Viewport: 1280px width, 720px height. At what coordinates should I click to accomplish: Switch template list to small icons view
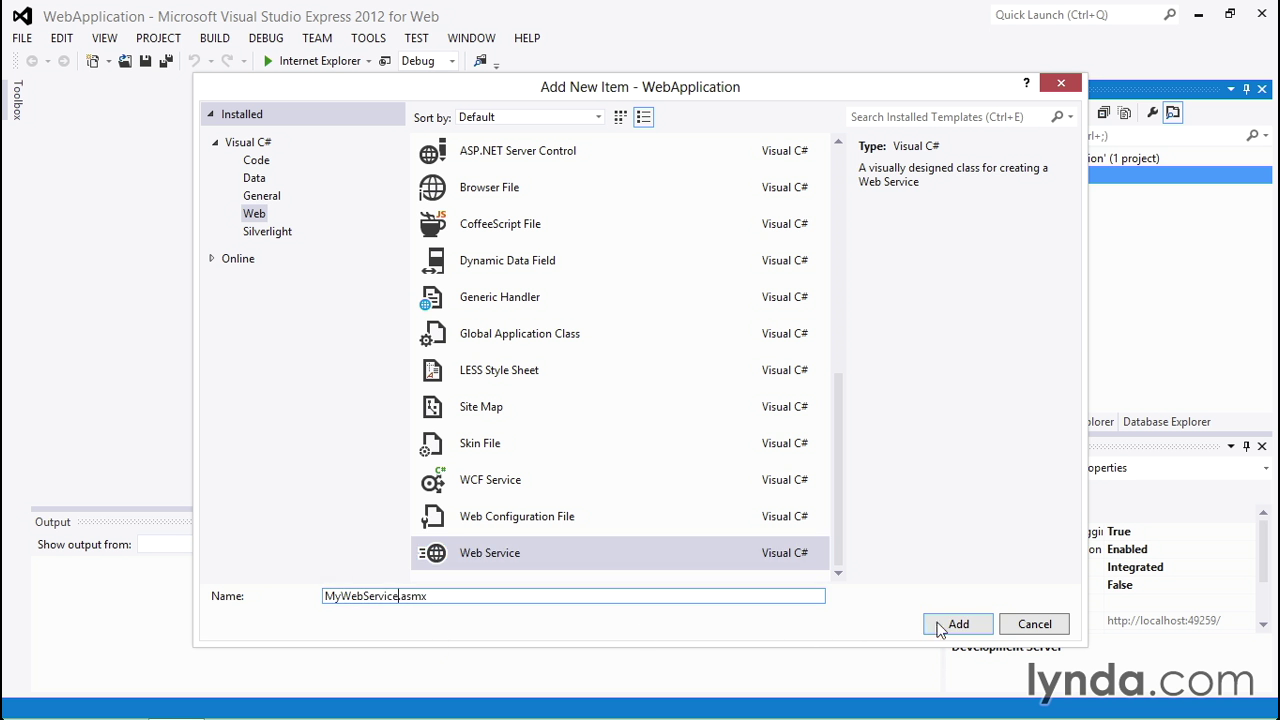coord(620,117)
